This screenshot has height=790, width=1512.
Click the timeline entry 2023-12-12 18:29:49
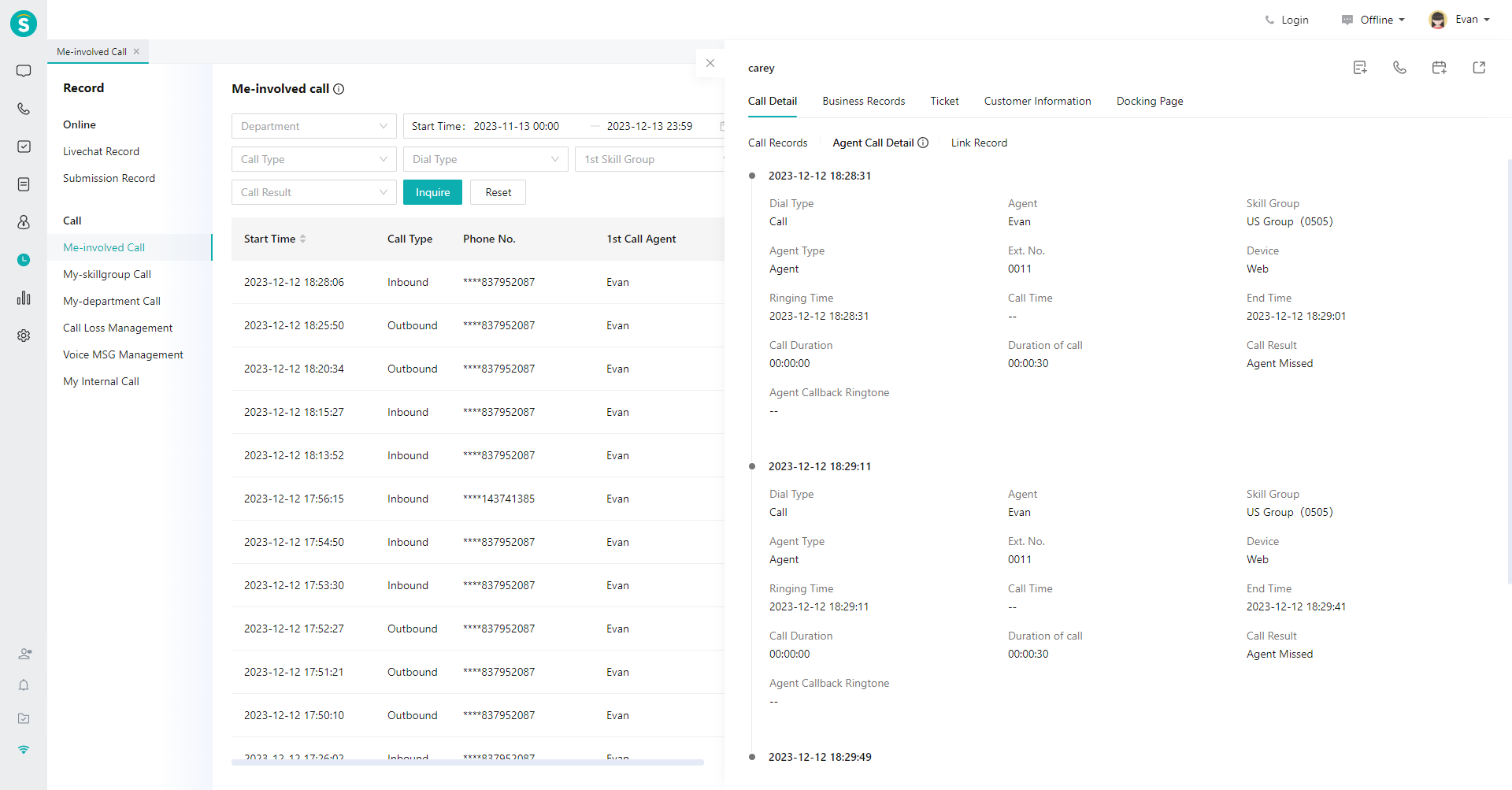point(820,757)
